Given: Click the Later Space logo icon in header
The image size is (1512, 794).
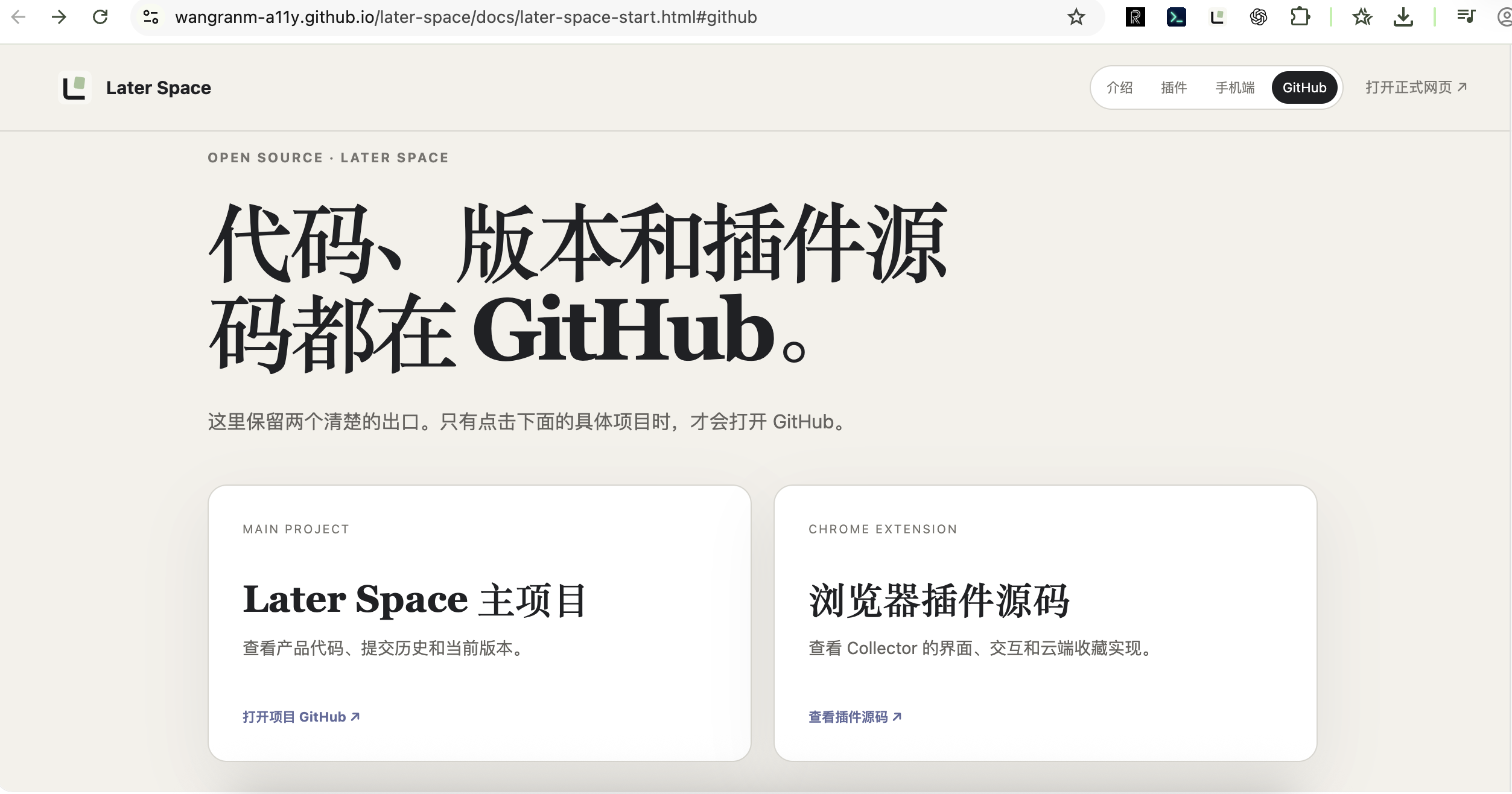Looking at the screenshot, I should point(75,87).
